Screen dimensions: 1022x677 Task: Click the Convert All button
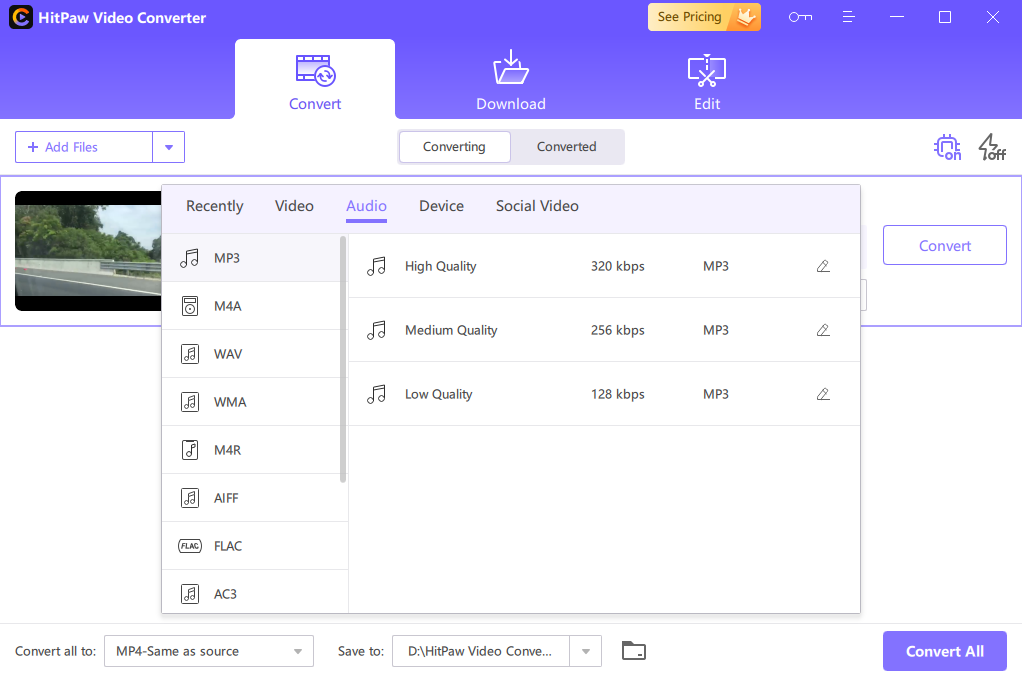[x=944, y=651]
